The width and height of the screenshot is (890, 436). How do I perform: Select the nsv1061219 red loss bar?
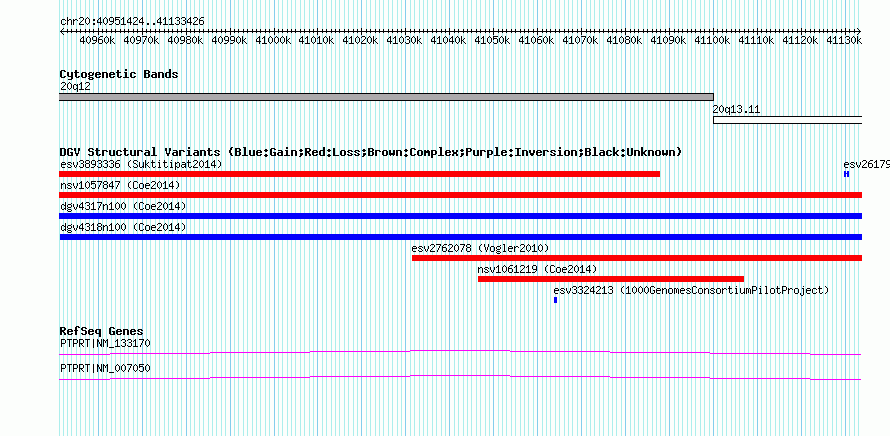611,279
